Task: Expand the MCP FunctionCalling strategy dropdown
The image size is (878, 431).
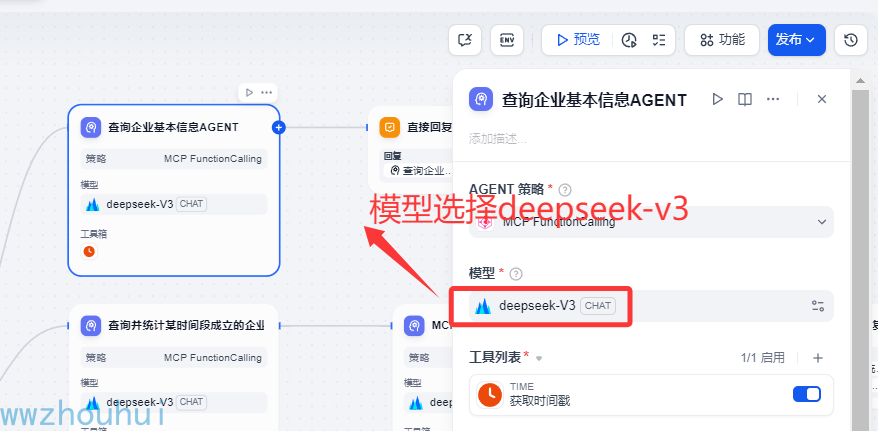Action: coord(651,222)
